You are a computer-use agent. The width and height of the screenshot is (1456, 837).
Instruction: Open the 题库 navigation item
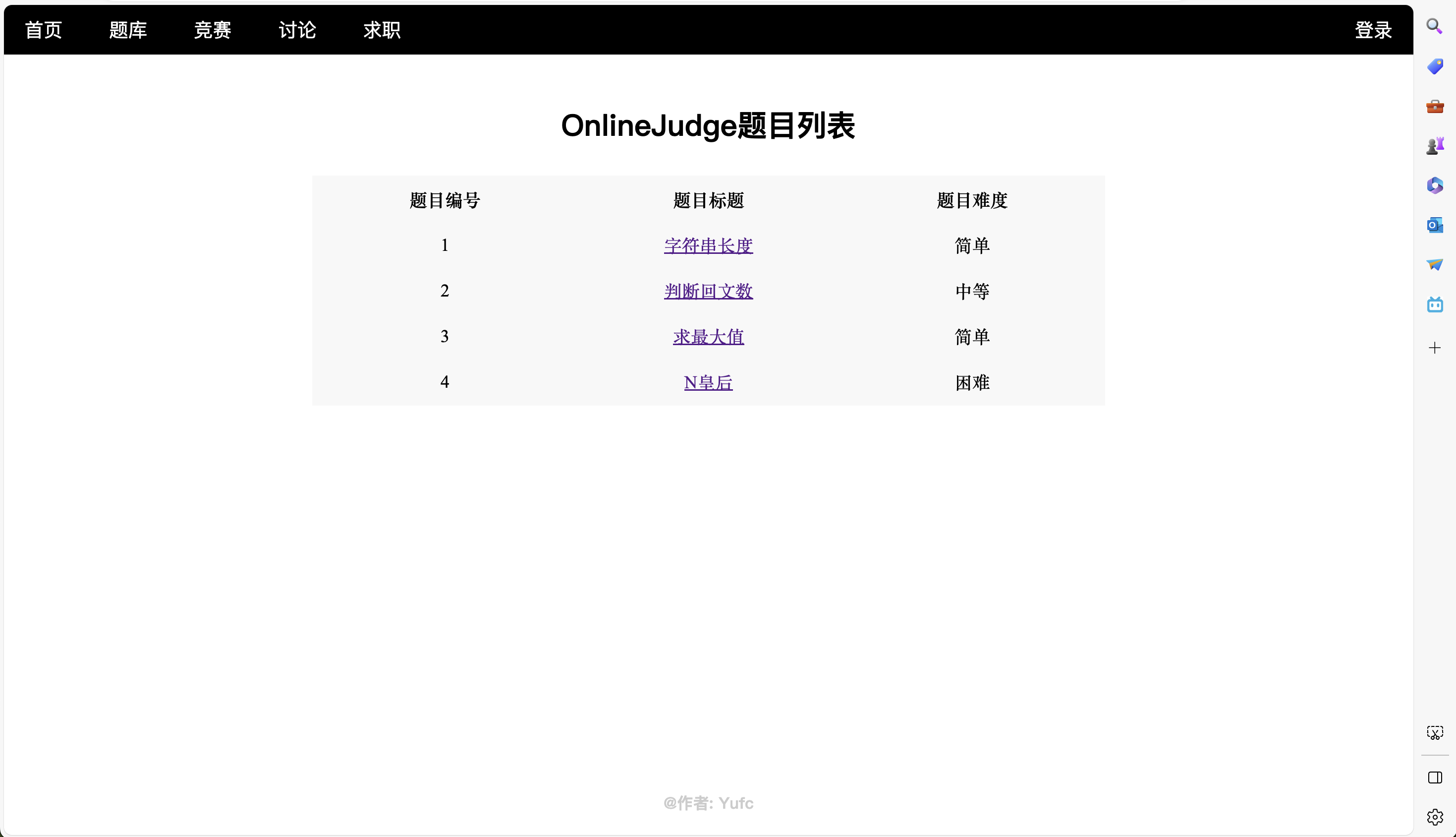click(x=128, y=30)
